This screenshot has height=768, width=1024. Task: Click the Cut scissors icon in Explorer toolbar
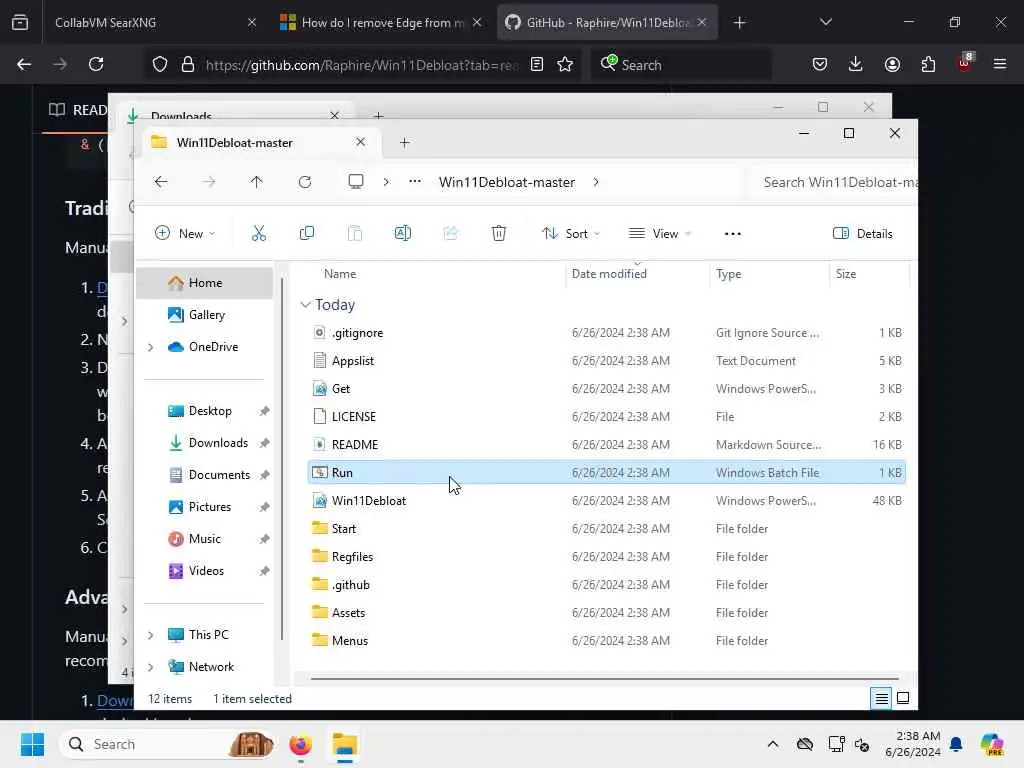point(259,233)
